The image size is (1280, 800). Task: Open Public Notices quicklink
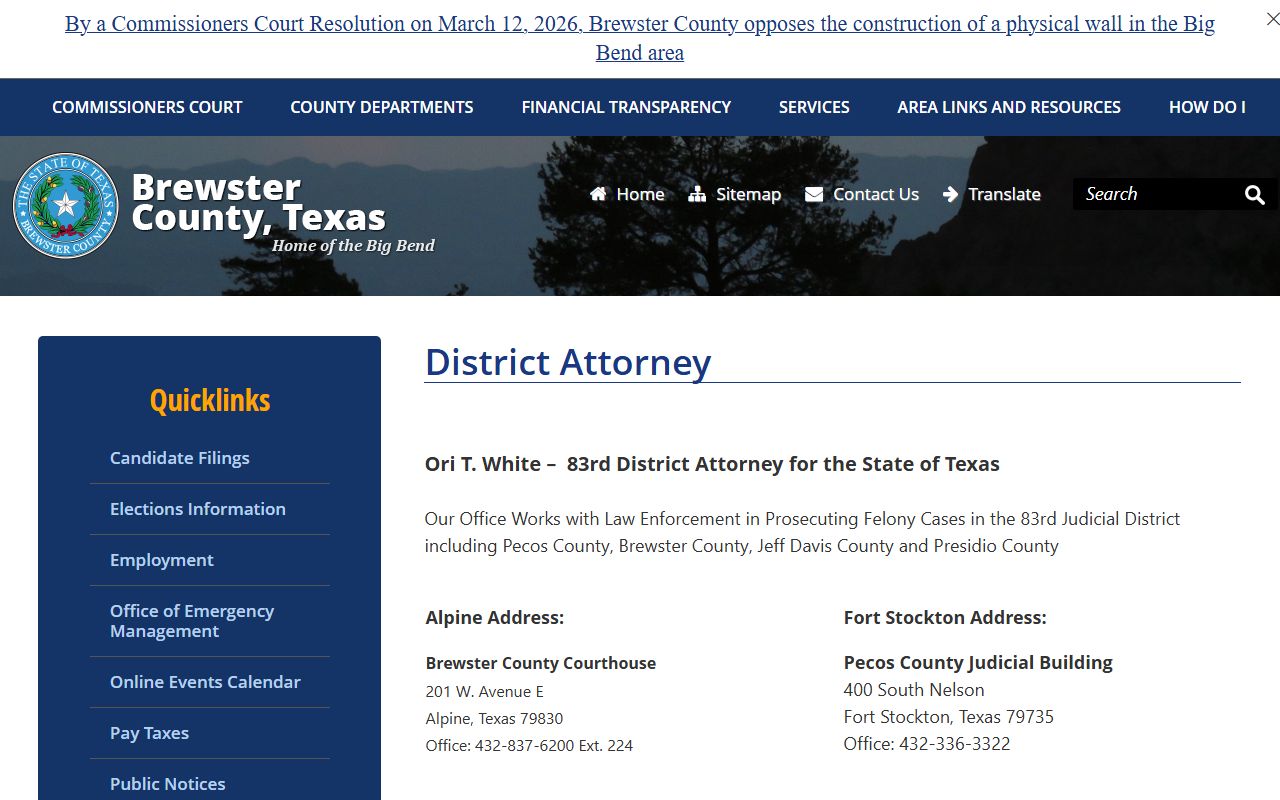point(167,784)
